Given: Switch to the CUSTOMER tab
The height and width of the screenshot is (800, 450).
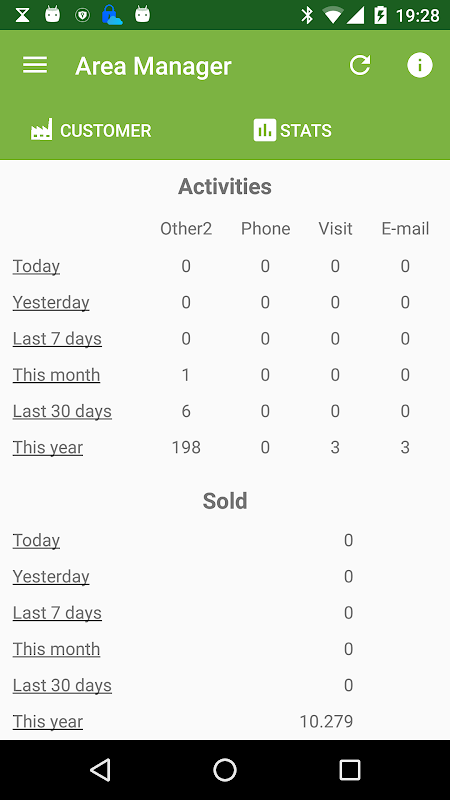Looking at the screenshot, I should point(91,130).
